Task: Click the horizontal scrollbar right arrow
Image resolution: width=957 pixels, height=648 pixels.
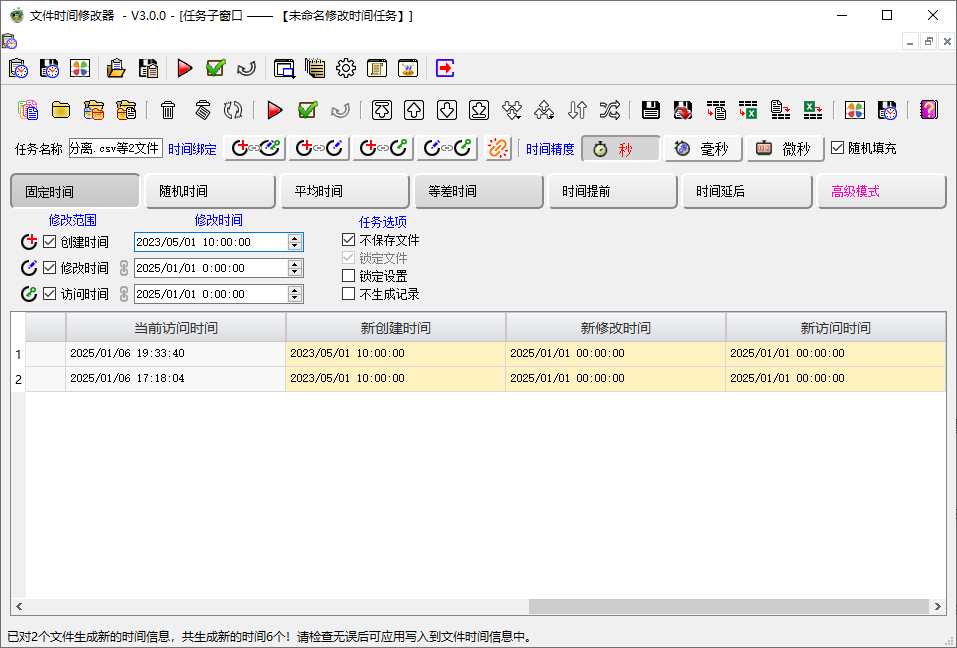Action: (937, 607)
